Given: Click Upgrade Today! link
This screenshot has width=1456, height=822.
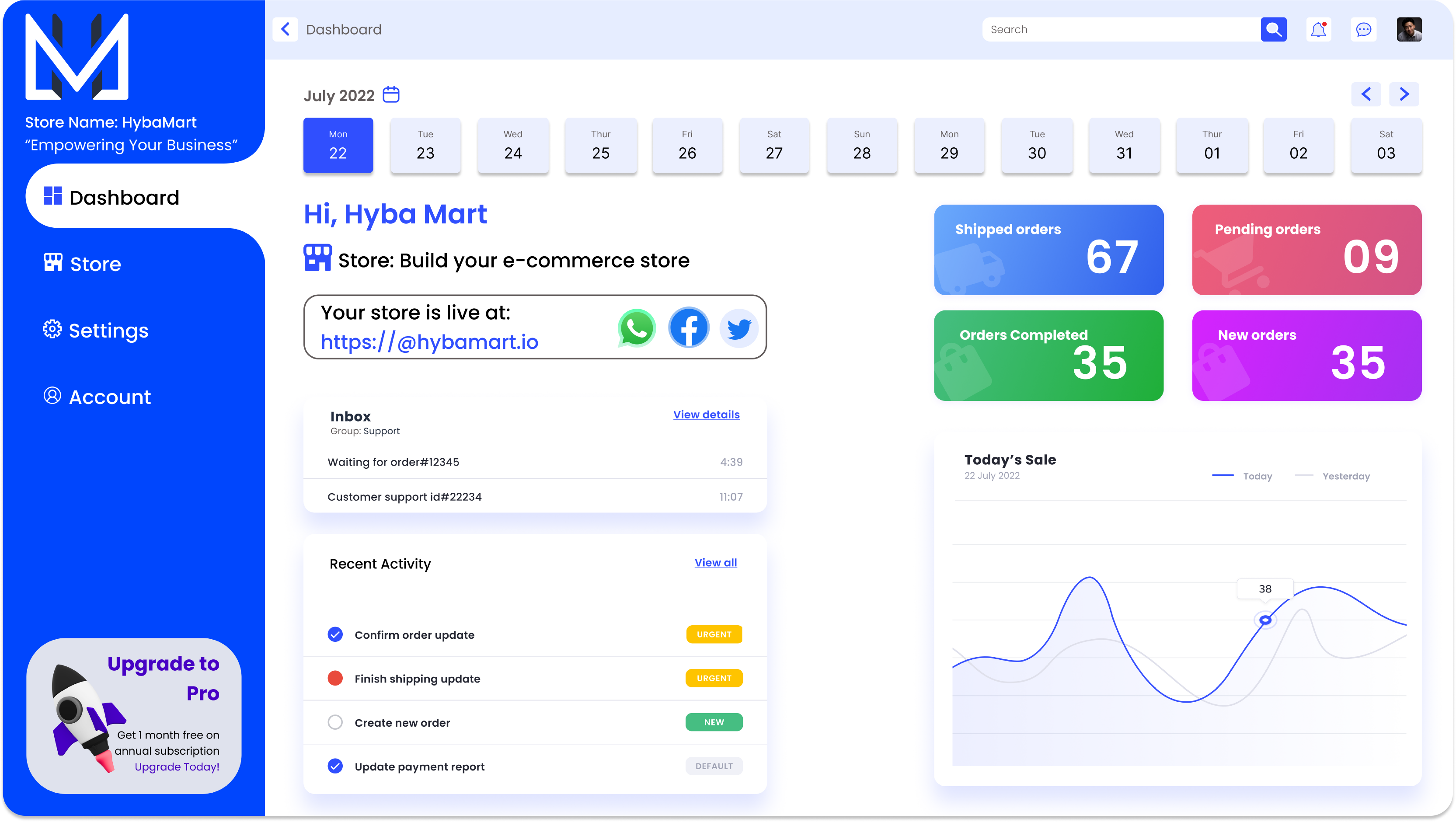Looking at the screenshot, I should tap(177, 766).
